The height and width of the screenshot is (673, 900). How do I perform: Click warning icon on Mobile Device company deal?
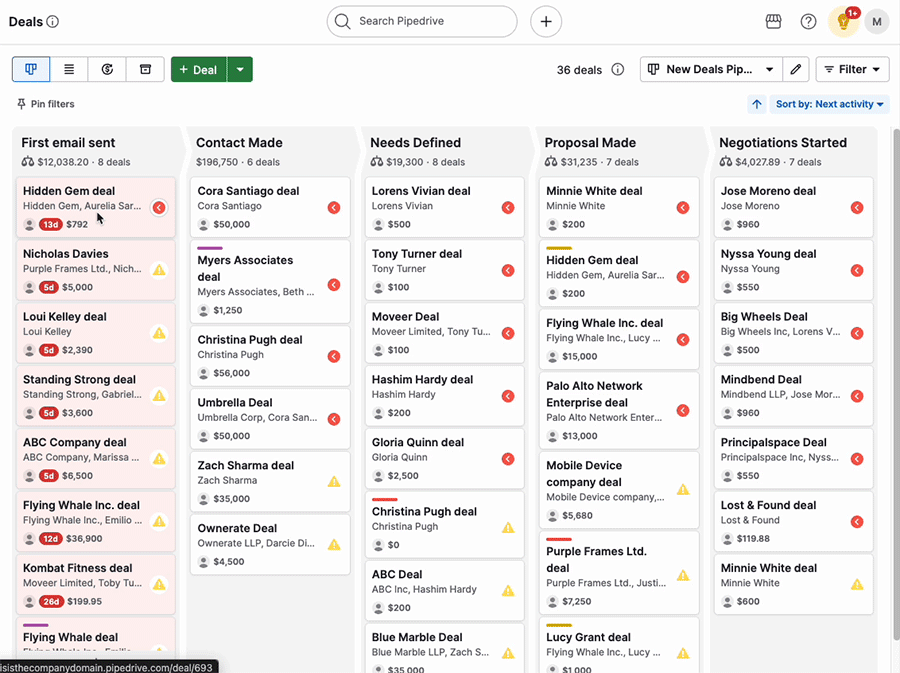coord(682,490)
